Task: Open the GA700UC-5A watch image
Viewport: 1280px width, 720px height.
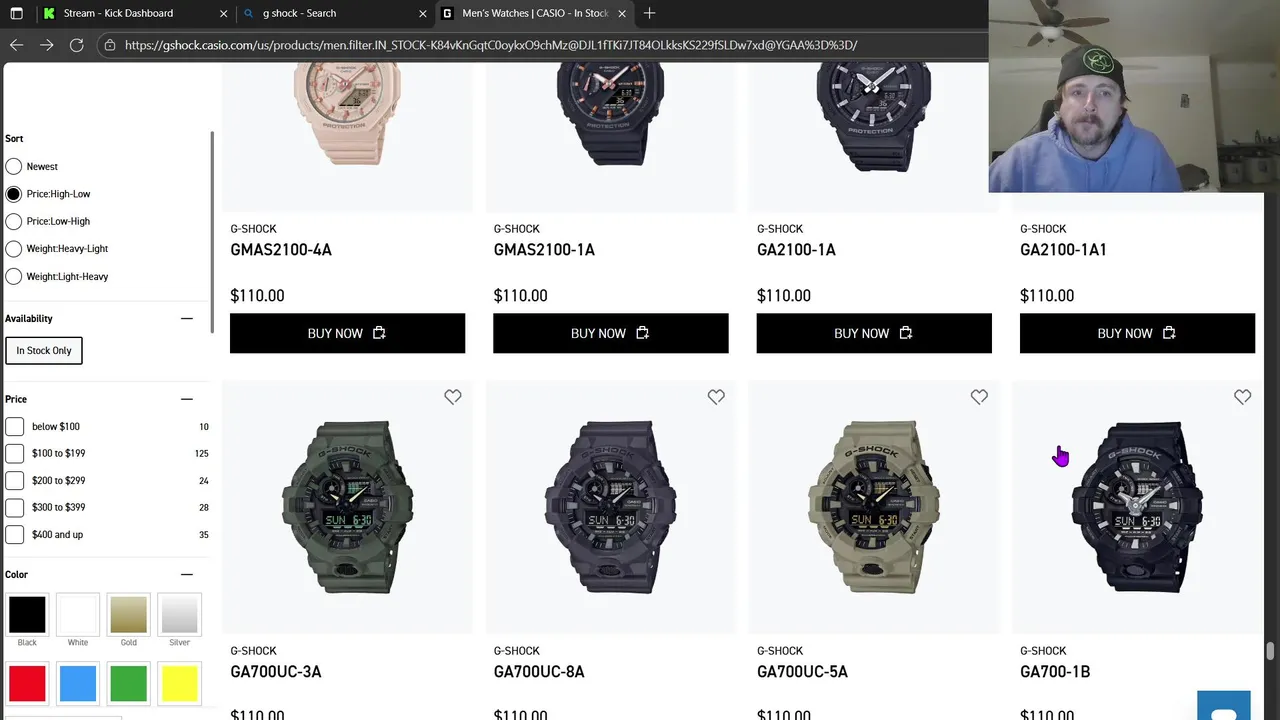Action: pyautogui.click(x=874, y=507)
